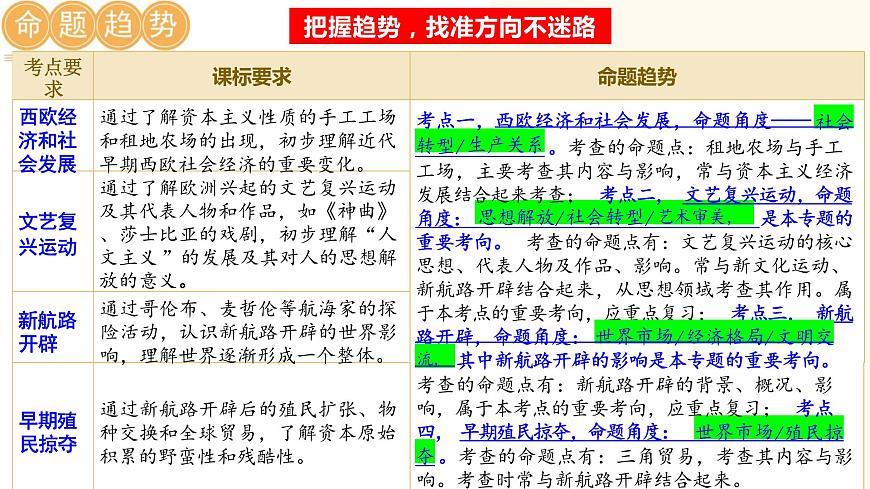Click the line 考查的命题点有：新航路开辟的背景
This screenshot has height=489, width=870.
click(625, 385)
